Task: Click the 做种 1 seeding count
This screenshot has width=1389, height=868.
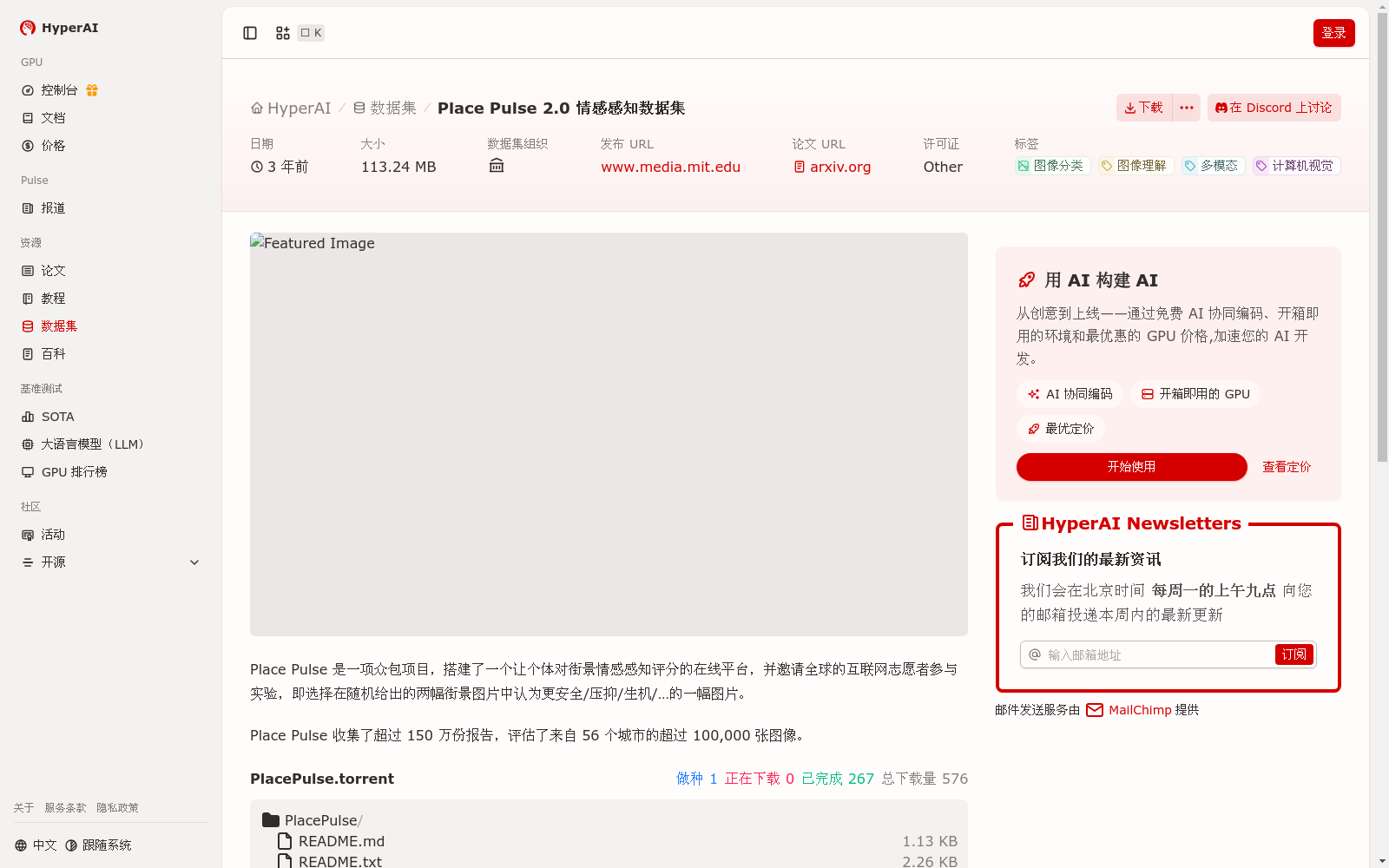Action: [696, 779]
